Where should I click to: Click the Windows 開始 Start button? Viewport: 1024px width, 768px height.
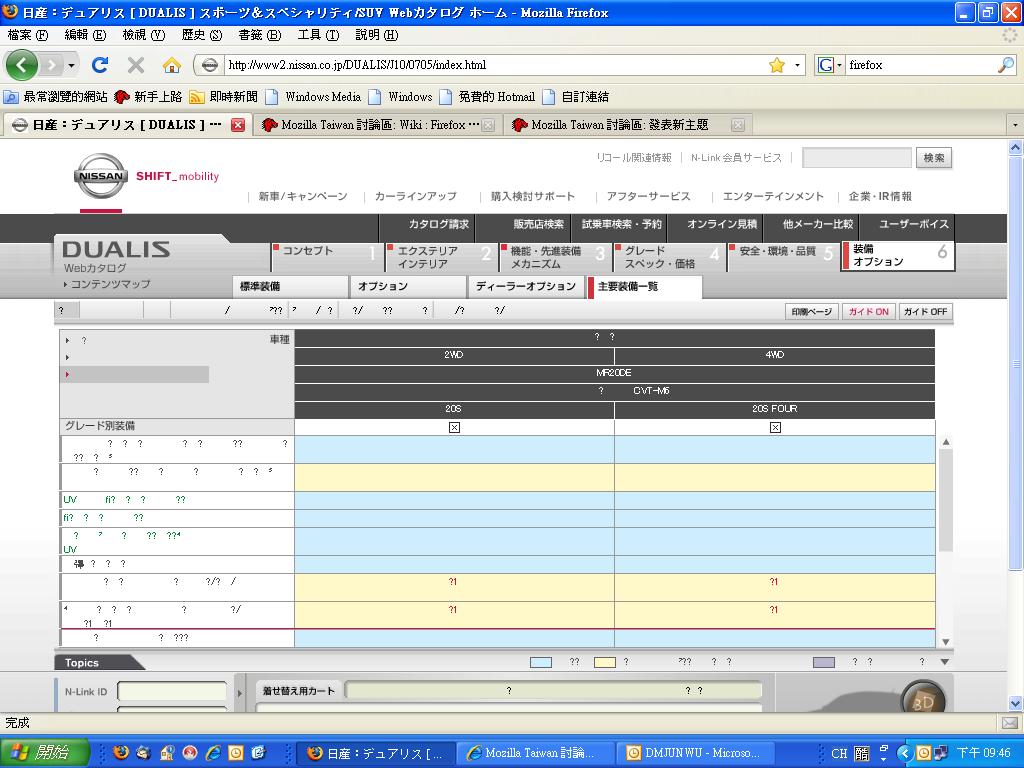(45, 753)
